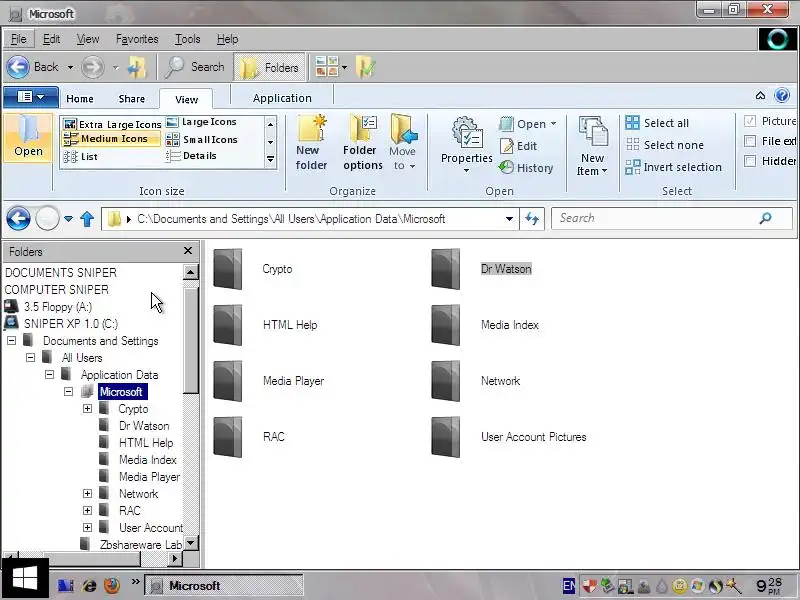The image size is (800, 600).
Task: Click Select all
Action: click(x=658, y=123)
